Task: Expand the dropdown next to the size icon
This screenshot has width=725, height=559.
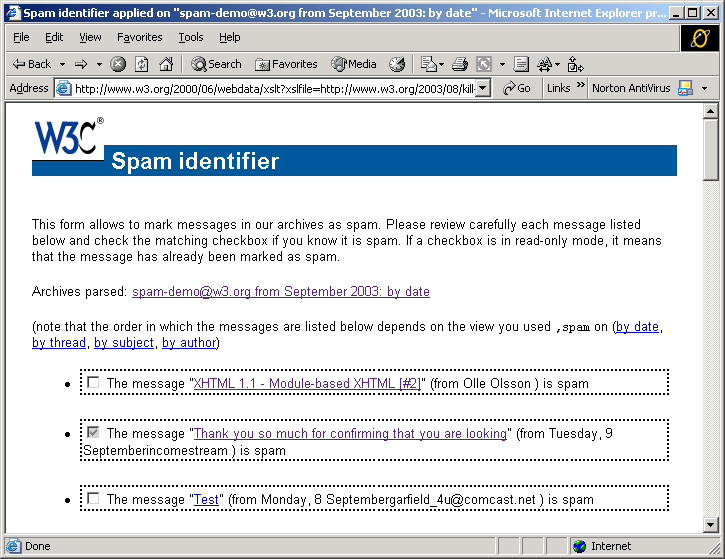Action: click(x=502, y=64)
